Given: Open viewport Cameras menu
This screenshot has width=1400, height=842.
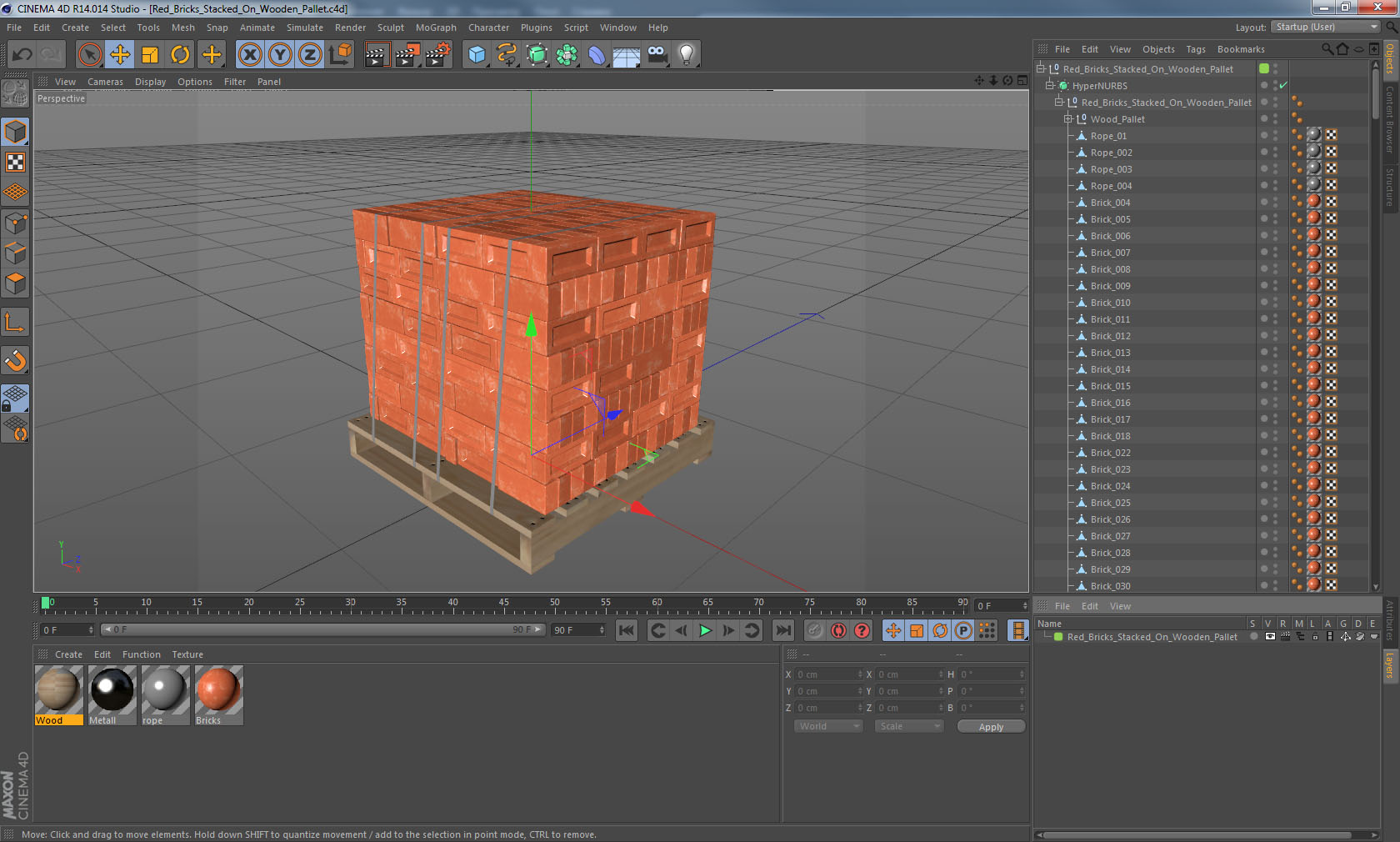Looking at the screenshot, I should tap(105, 82).
